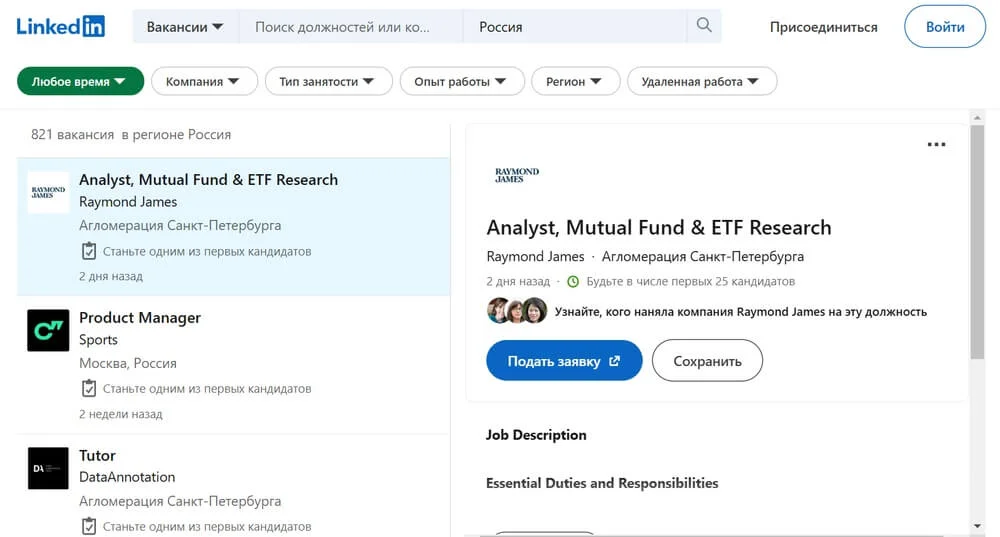Click the Подать заявку button

563,361
